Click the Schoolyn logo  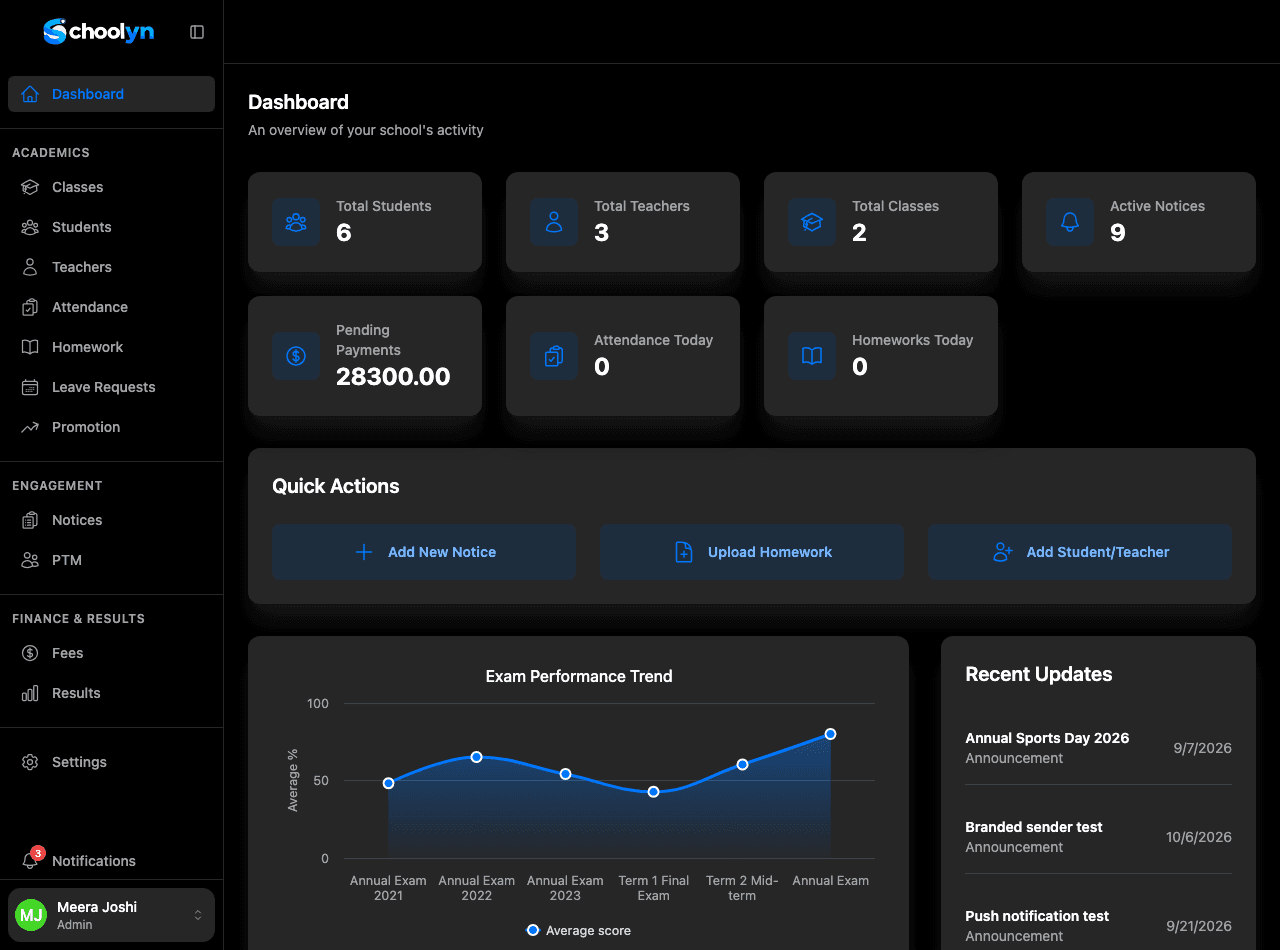98,32
